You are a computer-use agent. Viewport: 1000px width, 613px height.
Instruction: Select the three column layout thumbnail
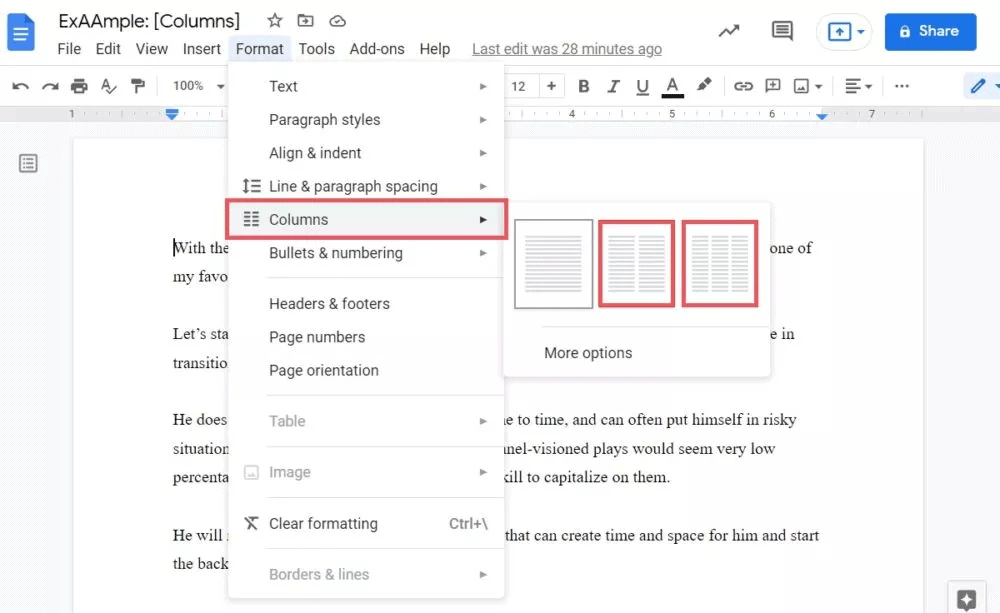(719, 263)
